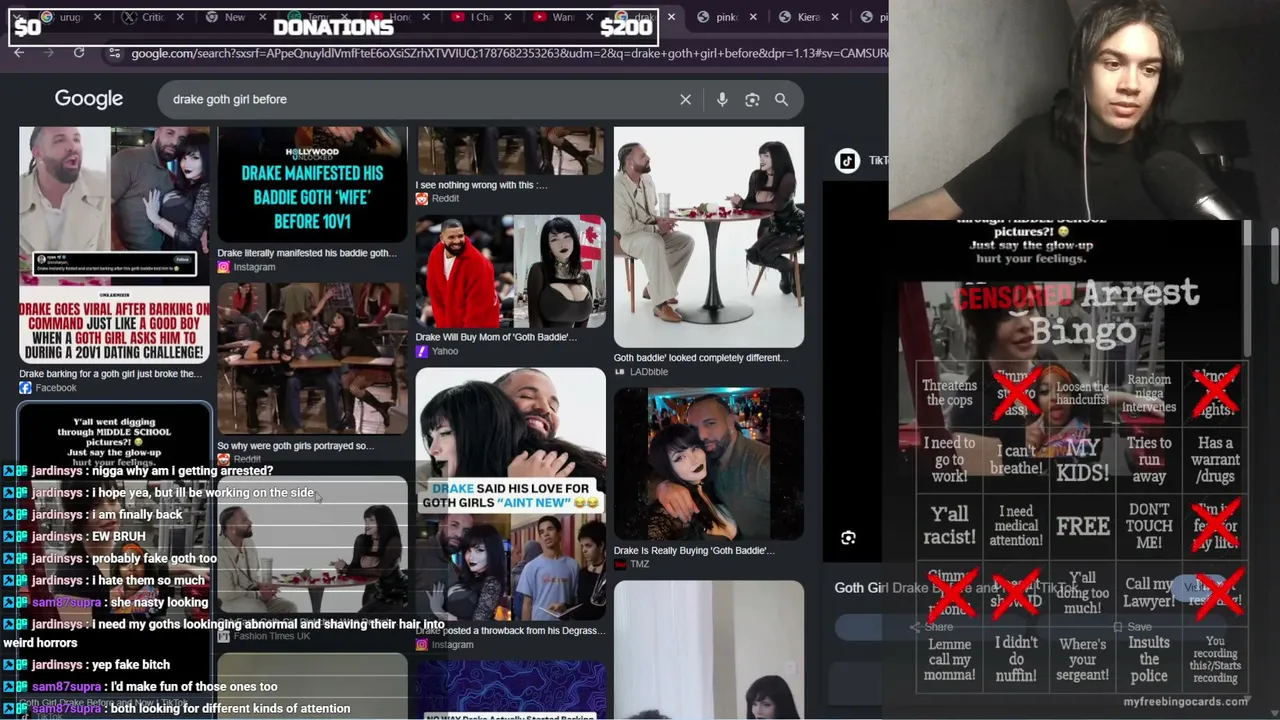The width and height of the screenshot is (1280, 720).
Task: Open 'Drake literally manifested his baddie goth' title
Action: (x=307, y=253)
